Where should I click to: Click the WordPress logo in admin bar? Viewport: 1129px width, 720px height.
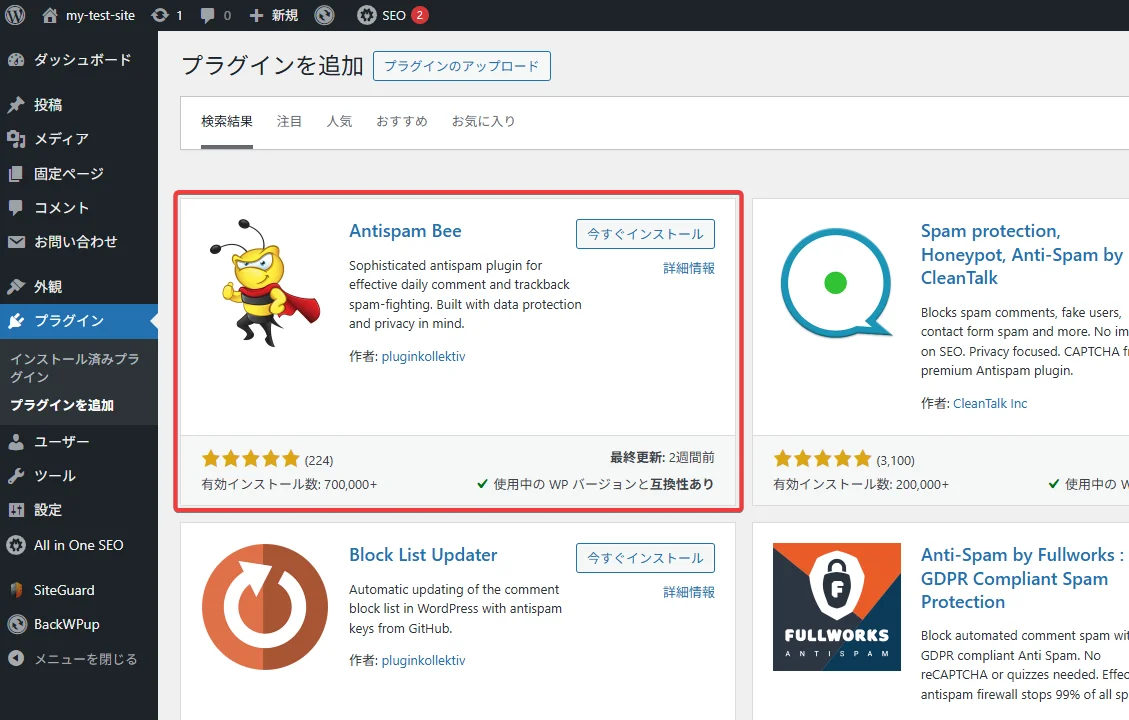(x=15, y=15)
